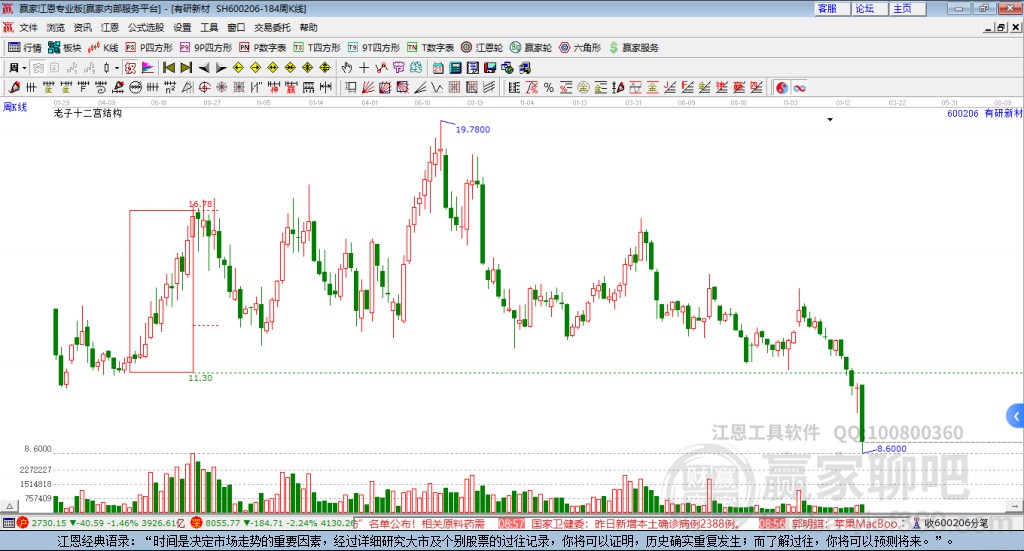
Task: Click the 收600206分笔 status entry
Action: [951, 523]
